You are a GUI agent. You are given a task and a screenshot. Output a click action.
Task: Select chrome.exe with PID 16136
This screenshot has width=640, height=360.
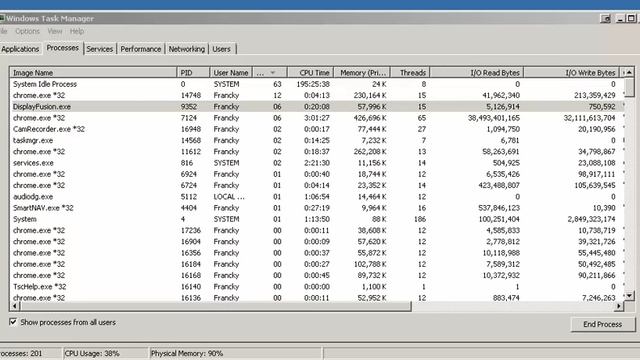tap(317, 298)
